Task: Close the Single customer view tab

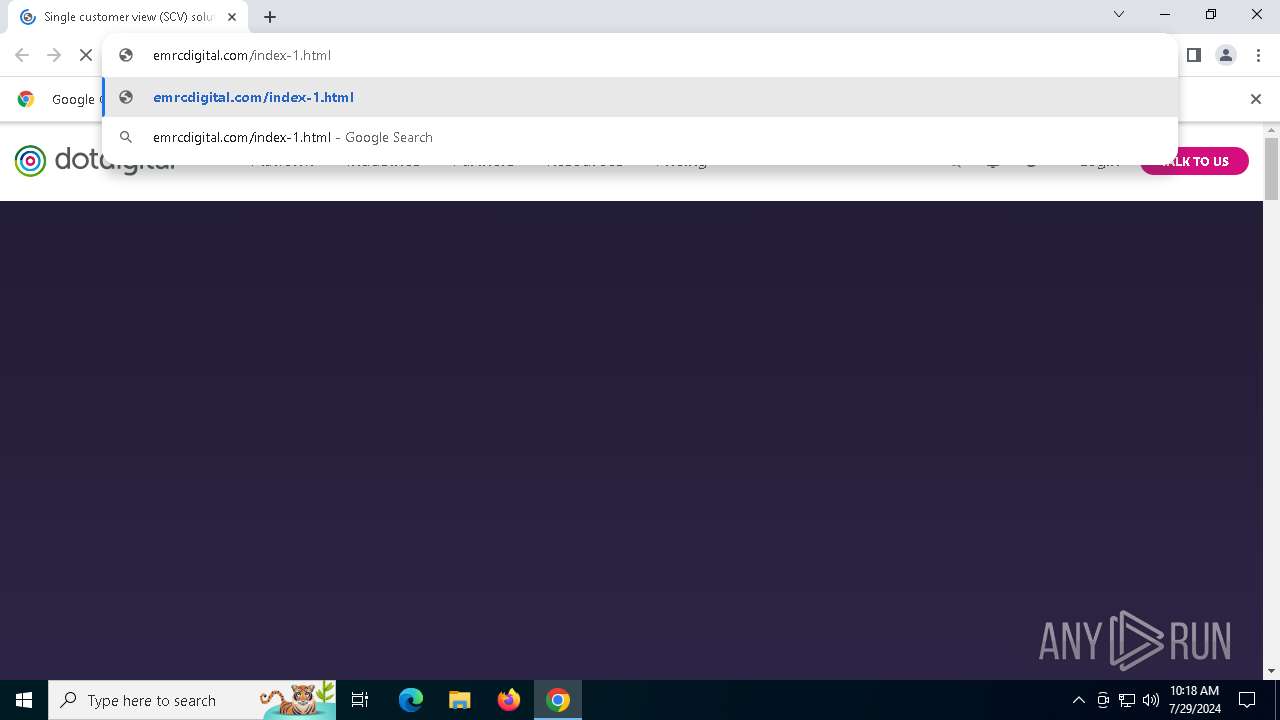Action: [232, 17]
